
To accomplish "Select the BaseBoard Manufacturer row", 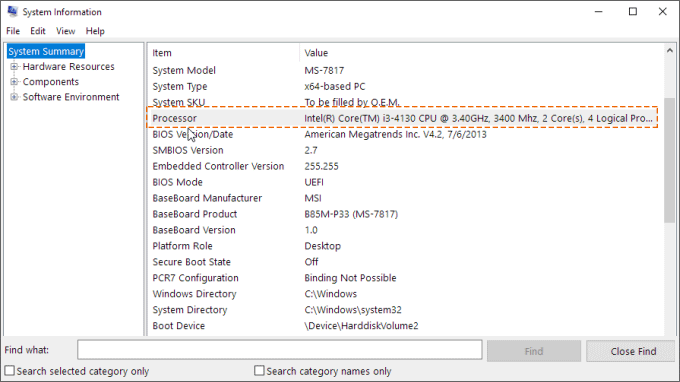I will 405,198.
